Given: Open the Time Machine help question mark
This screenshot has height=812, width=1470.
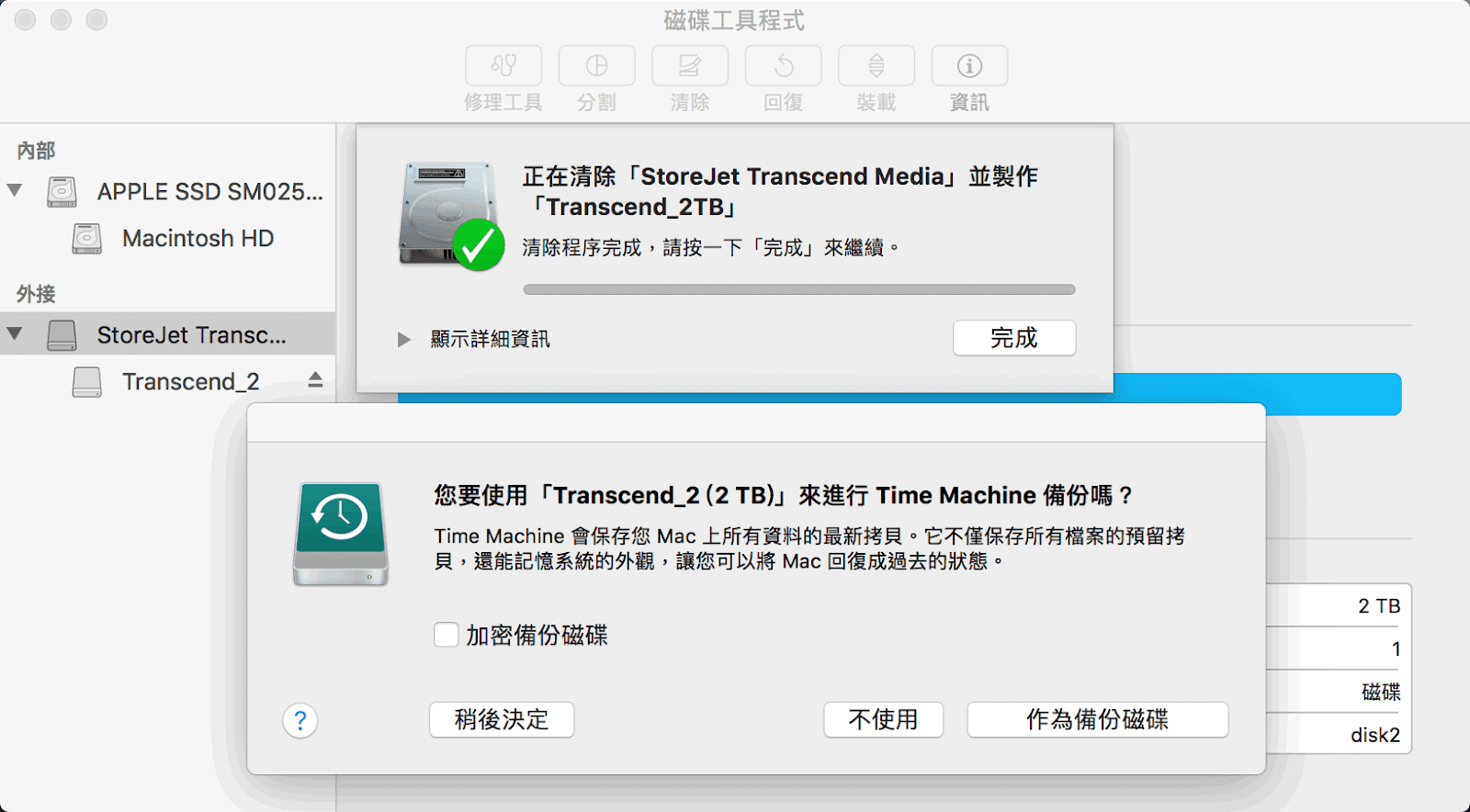Looking at the screenshot, I should click(x=300, y=721).
